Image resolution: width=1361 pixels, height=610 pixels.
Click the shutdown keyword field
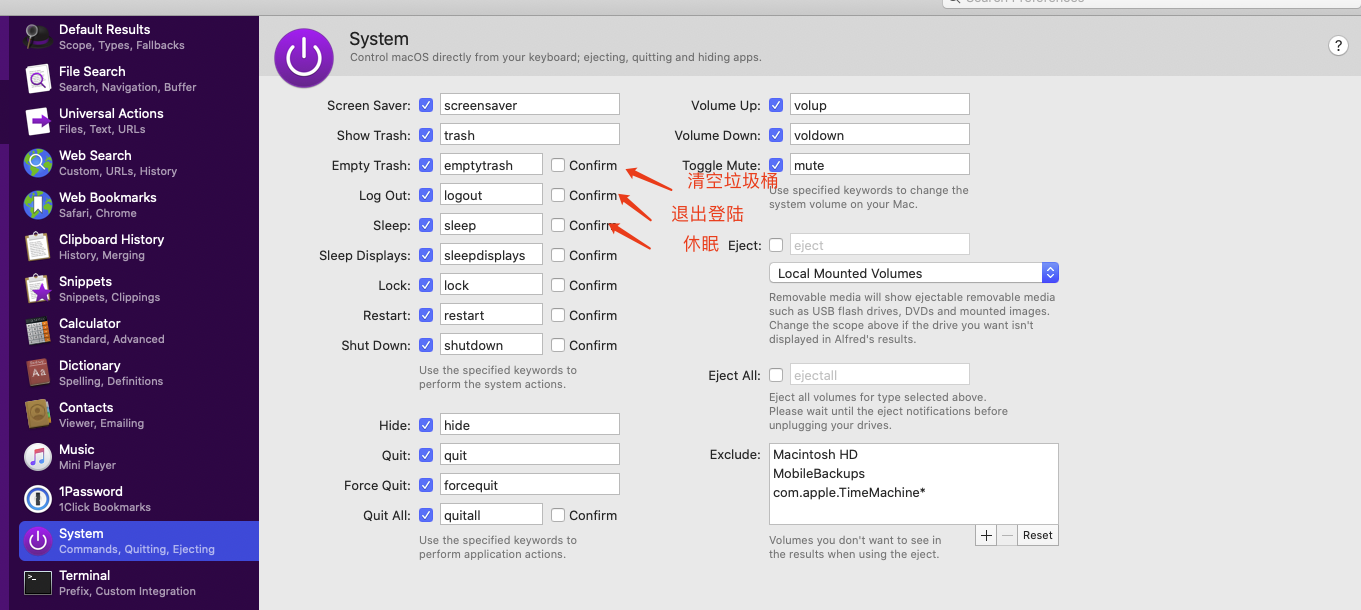point(491,345)
